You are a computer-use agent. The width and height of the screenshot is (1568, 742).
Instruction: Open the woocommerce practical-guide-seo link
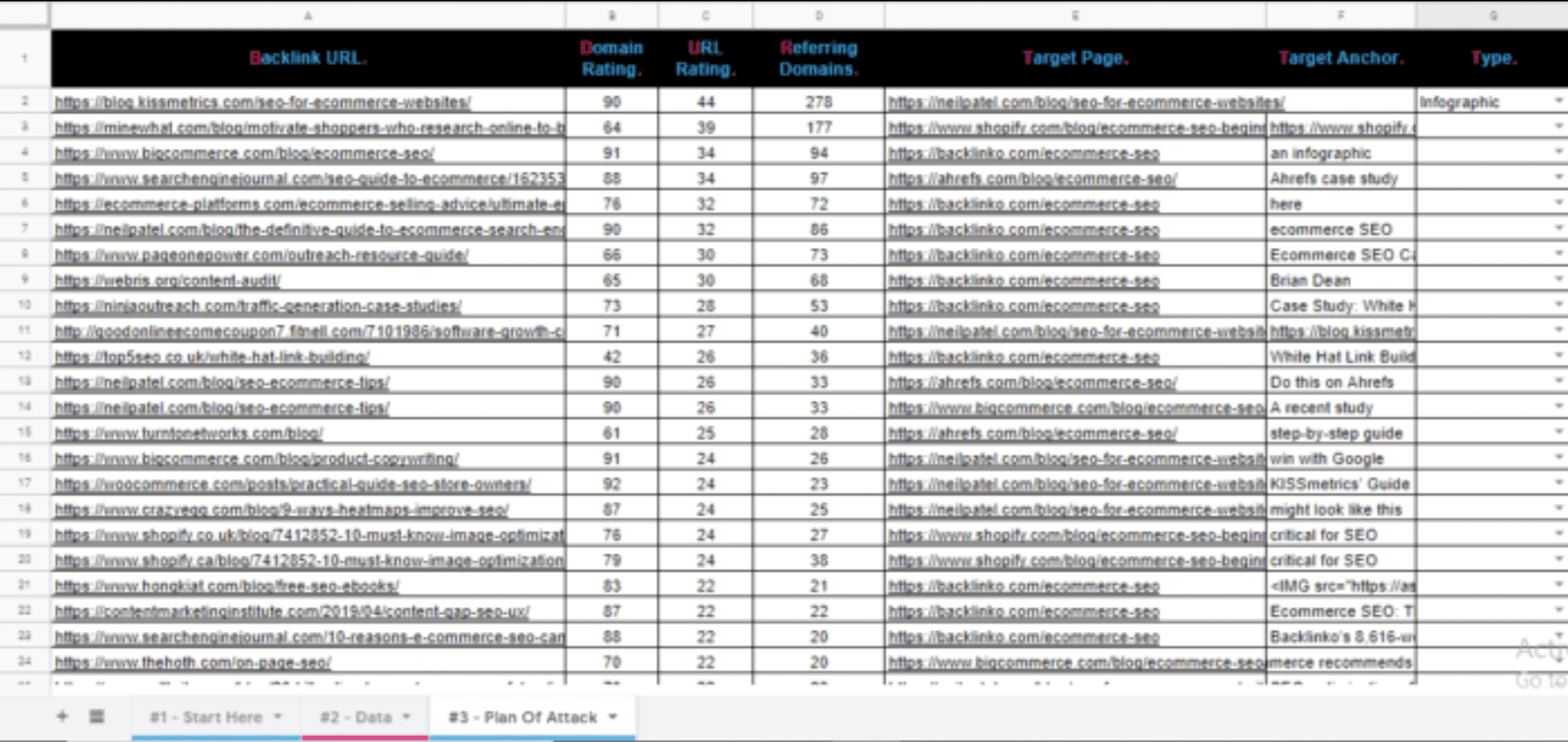(x=293, y=484)
